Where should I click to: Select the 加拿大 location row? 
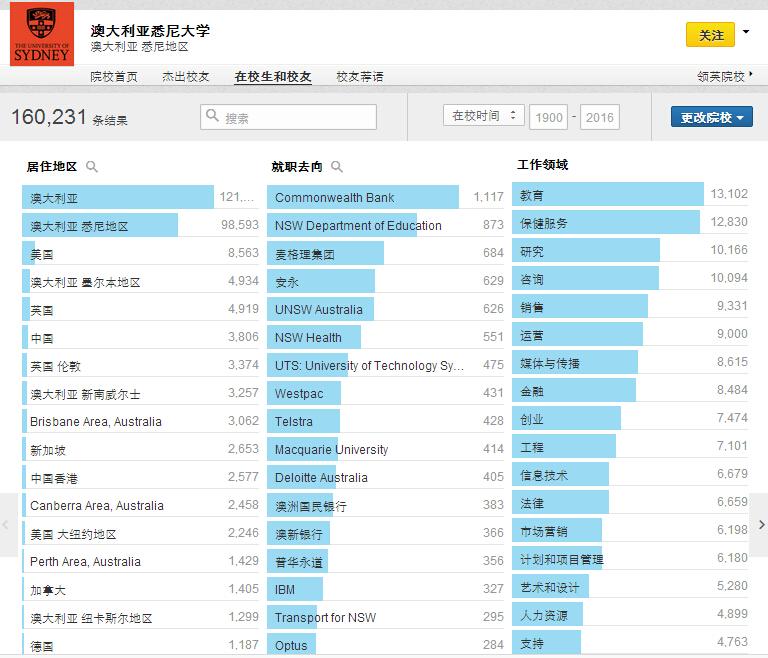140,589
